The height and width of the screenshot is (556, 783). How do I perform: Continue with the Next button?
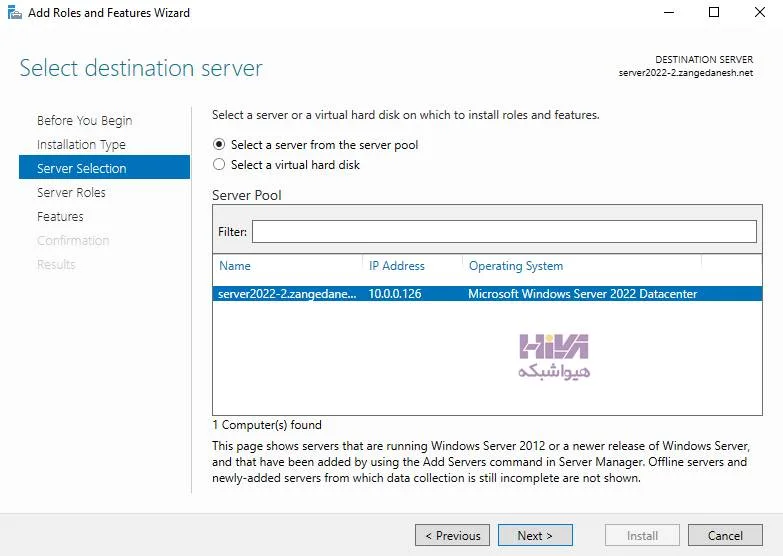pyautogui.click(x=535, y=536)
